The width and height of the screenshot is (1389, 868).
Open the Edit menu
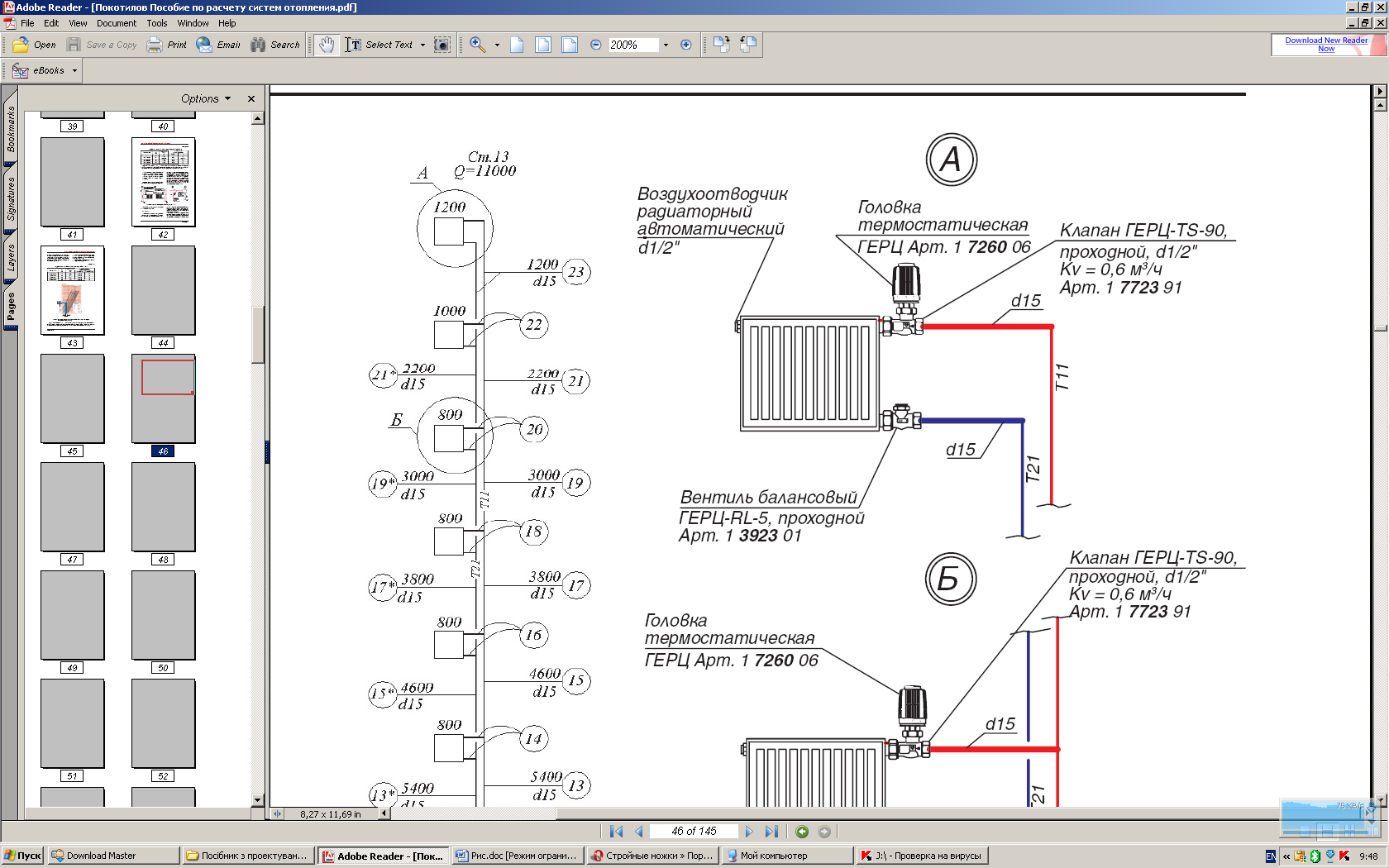tap(51, 23)
